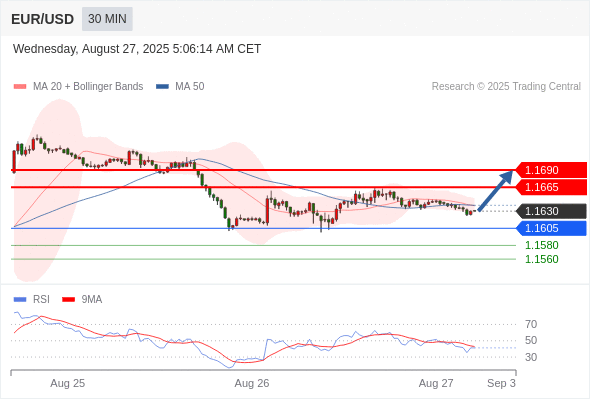Click the Sep 3 date axis label

pyautogui.click(x=501, y=383)
